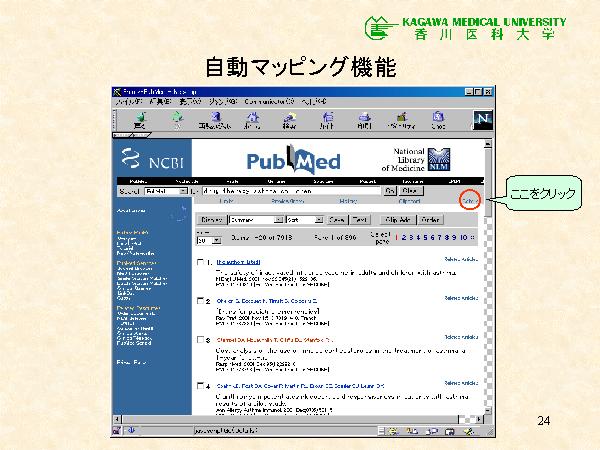Open Navigator from the component bar
The image size is (600, 450).
(x=391, y=431)
